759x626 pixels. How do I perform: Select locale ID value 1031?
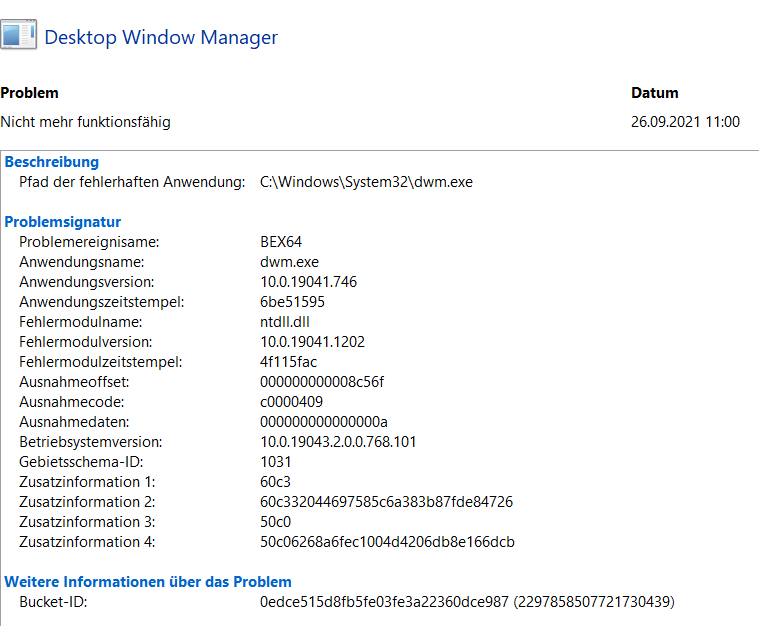275,462
